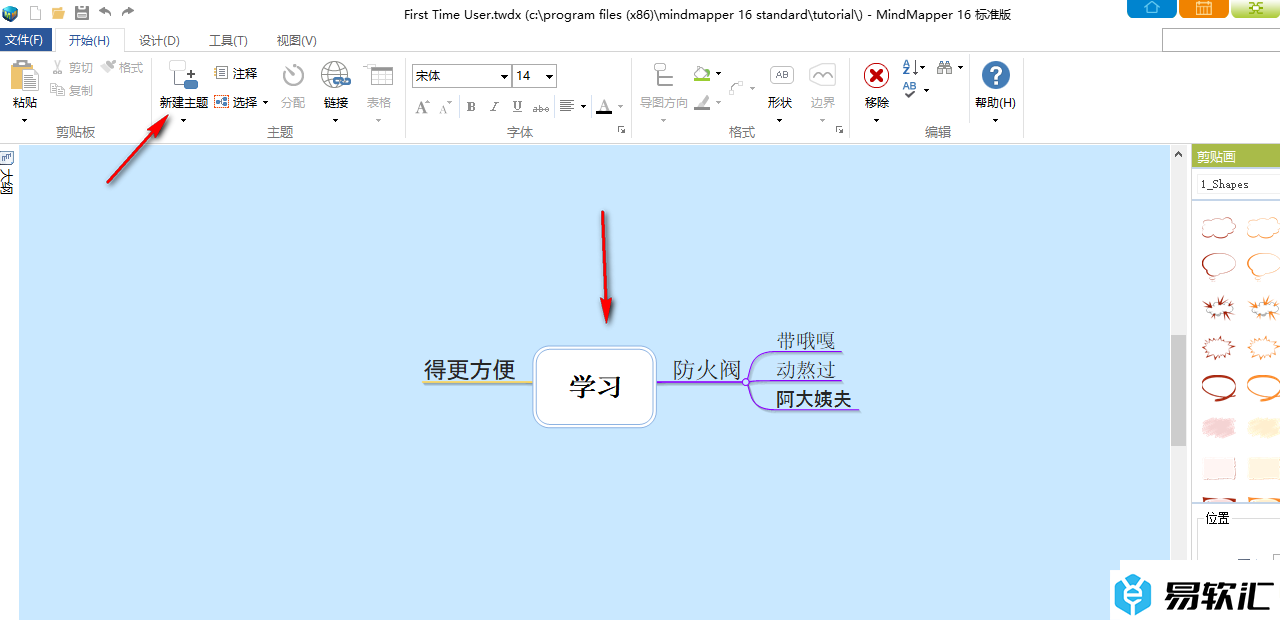Expand the Help (帮助) dropdown arrow

click(x=995, y=120)
